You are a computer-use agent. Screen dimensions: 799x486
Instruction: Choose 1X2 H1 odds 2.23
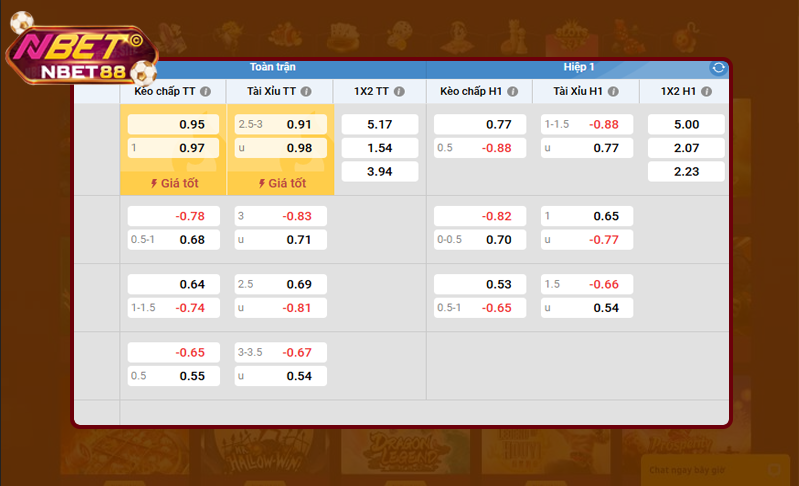[686, 172]
